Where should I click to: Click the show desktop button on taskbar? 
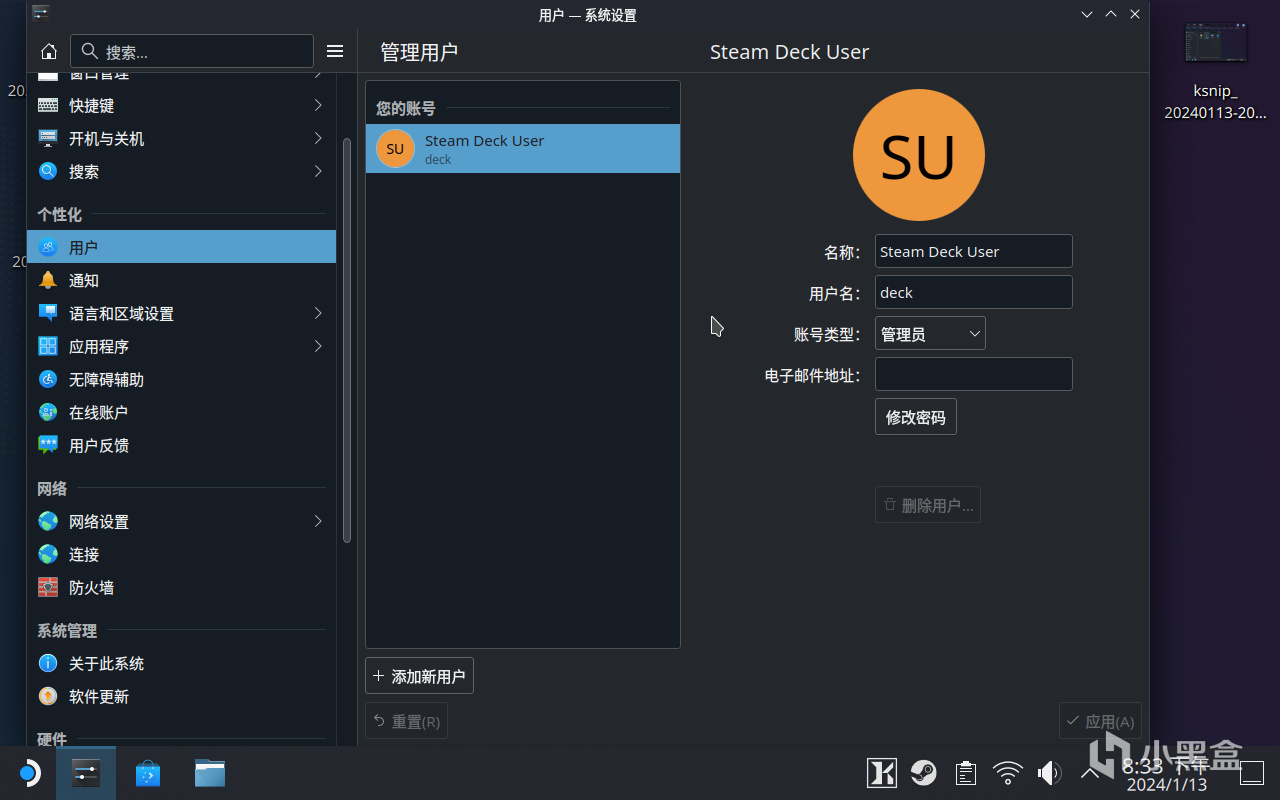tap(1252, 773)
